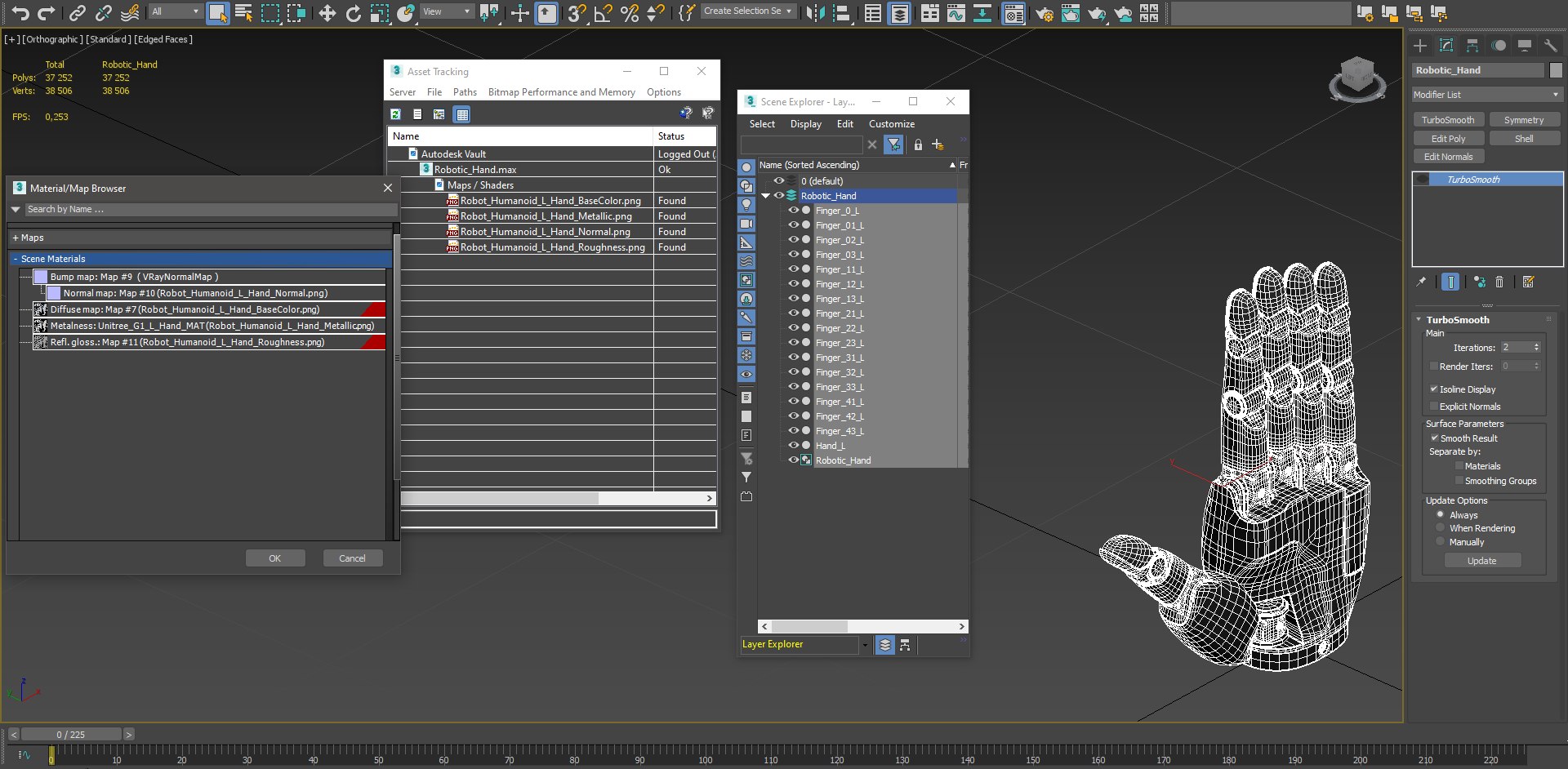The width and height of the screenshot is (1568, 769).
Task: Toggle the Angle Snap tool
Action: (603, 12)
